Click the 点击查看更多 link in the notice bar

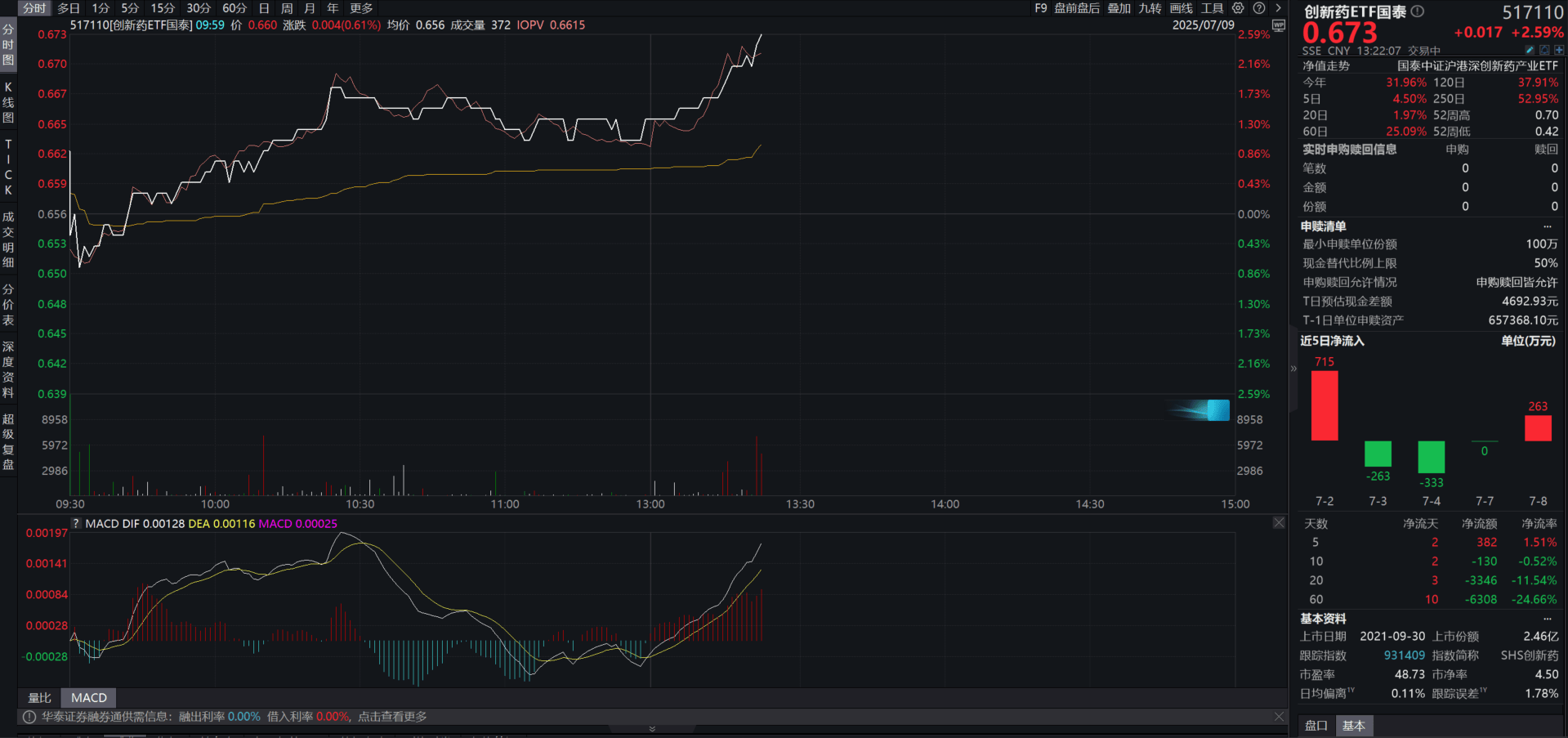[393, 717]
